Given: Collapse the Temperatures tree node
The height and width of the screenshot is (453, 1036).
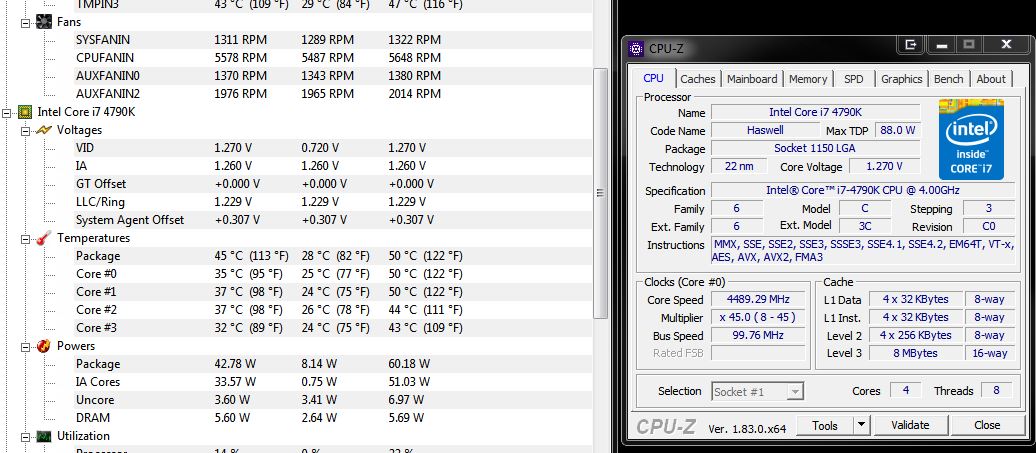Looking at the screenshot, I should (26, 238).
